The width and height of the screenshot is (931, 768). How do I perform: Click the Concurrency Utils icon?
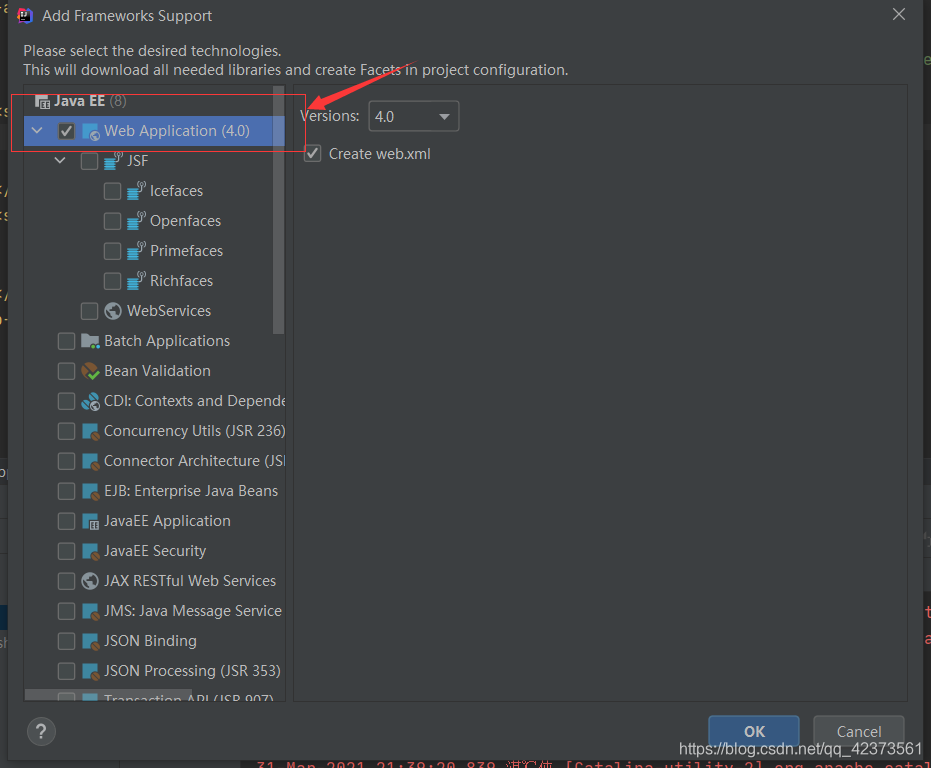pyautogui.click(x=90, y=432)
